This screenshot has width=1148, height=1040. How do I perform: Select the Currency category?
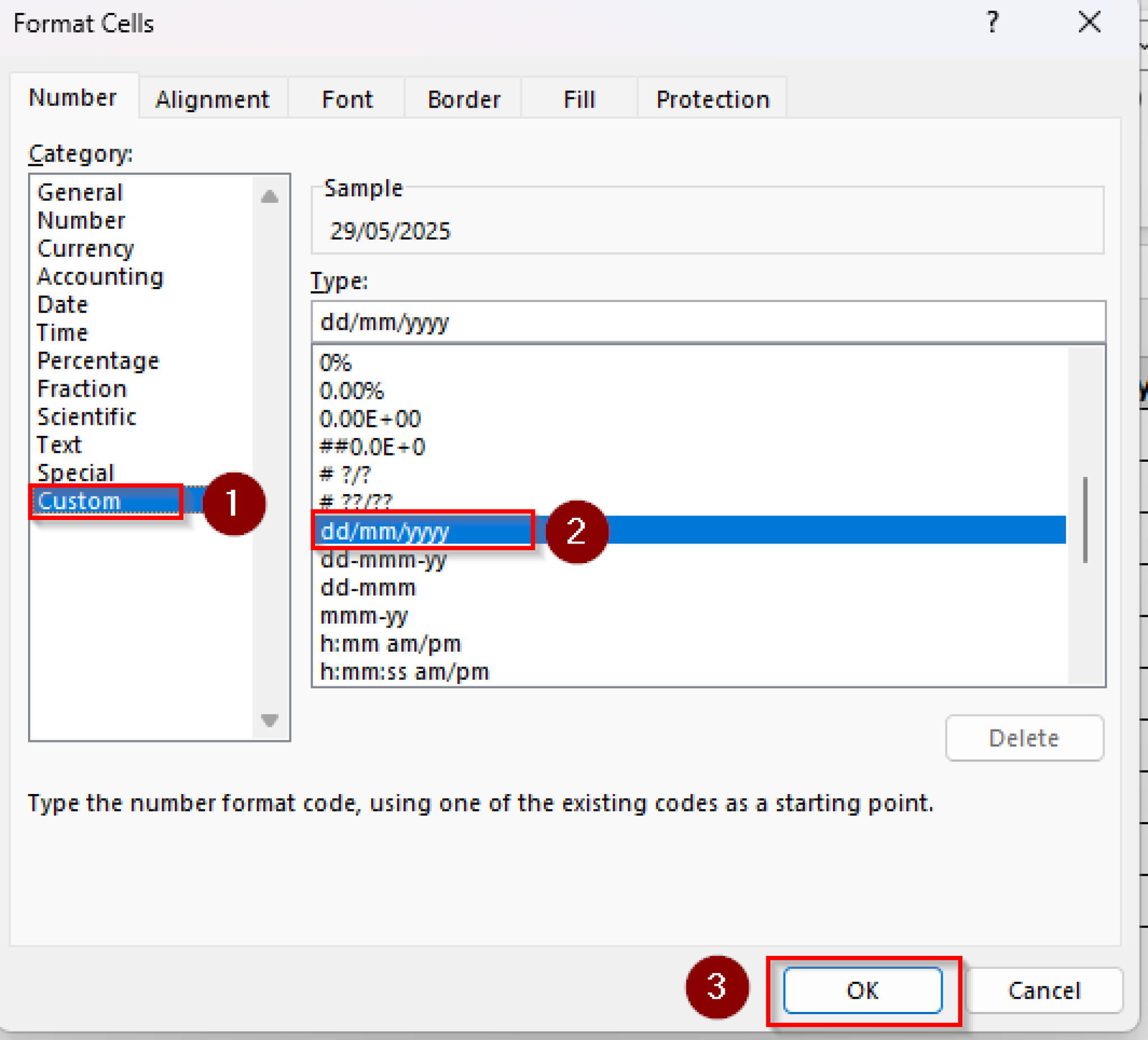[x=85, y=248]
